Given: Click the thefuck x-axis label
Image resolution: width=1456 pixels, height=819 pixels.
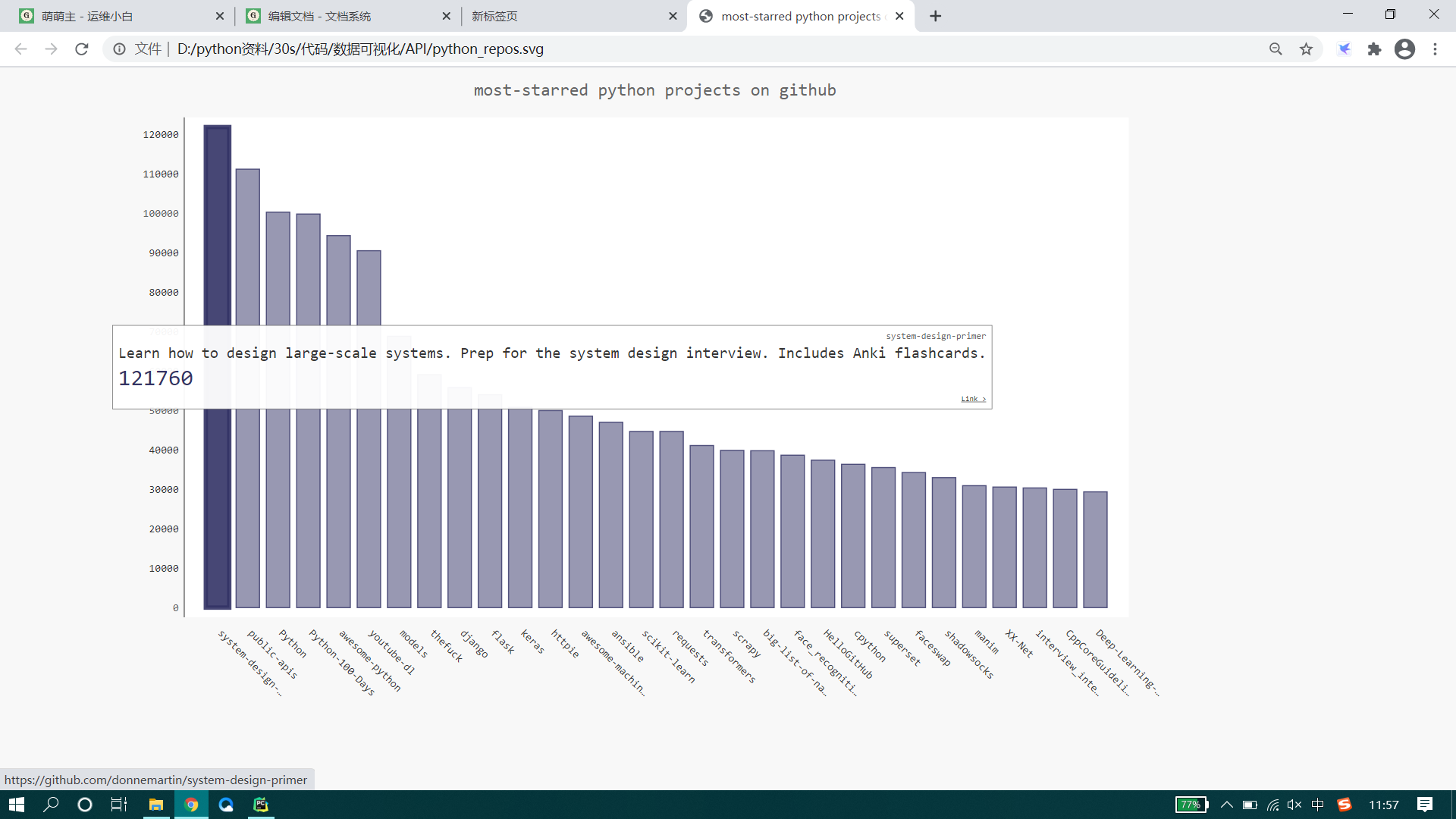Looking at the screenshot, I should [x=447, y=645].
